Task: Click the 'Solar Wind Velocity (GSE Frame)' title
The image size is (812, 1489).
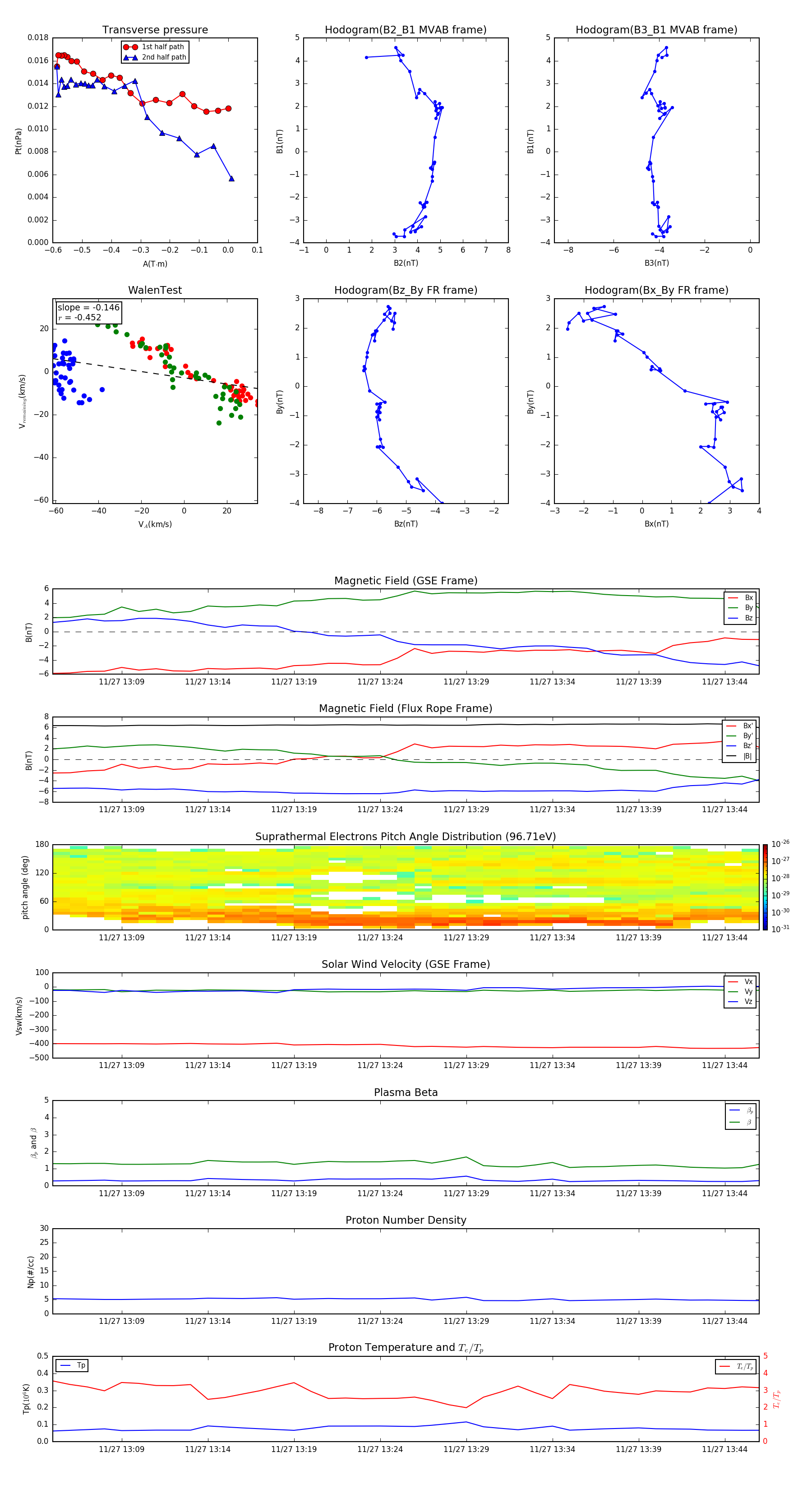Action: coord(406,965)
